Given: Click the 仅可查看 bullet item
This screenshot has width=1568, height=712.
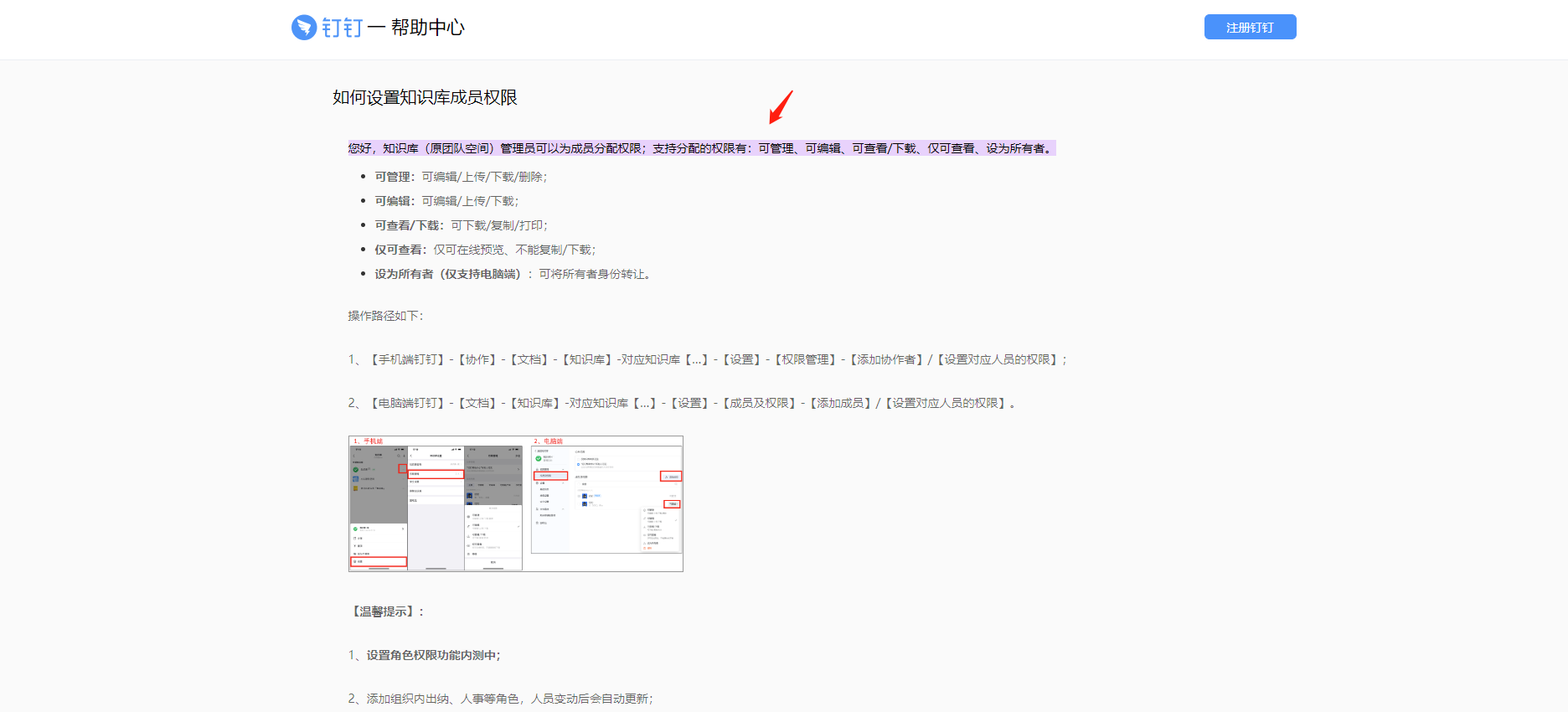Looking at the screenshot, I should click(x=485, y=250).
